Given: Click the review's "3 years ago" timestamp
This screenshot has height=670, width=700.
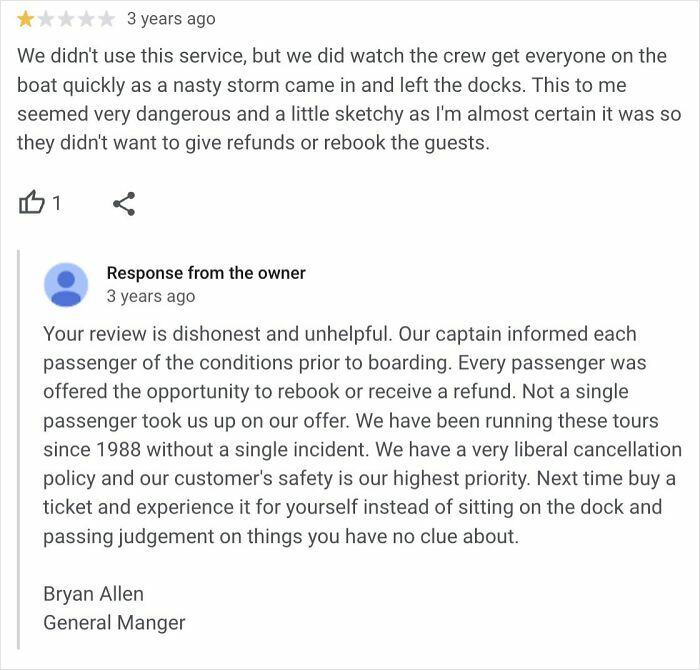Looking at the screenshot, I should tap(171, 19).
